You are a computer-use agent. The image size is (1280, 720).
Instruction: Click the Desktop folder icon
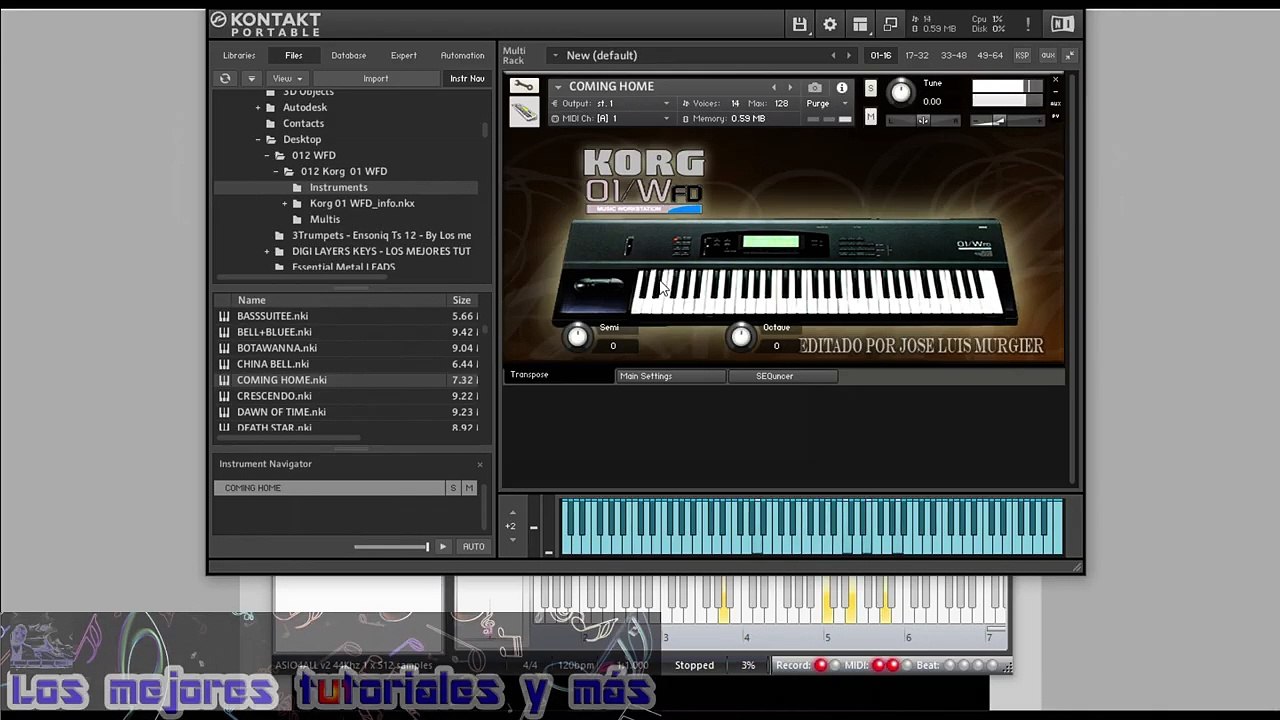tap(271, 140)
